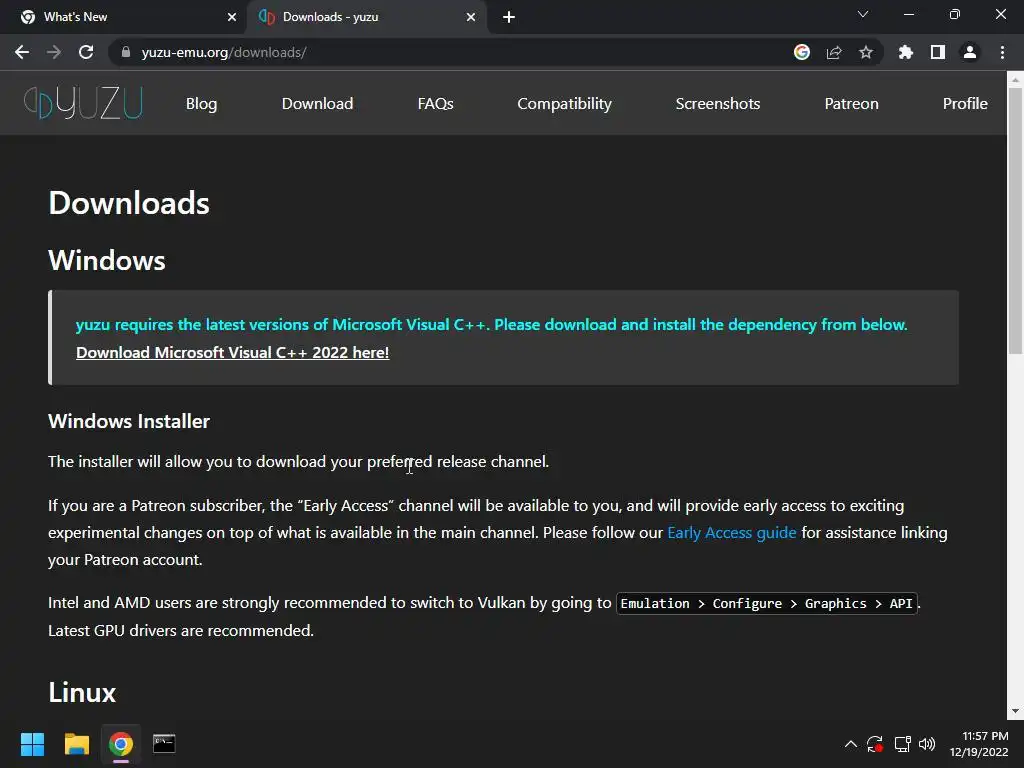Viewport: 1024px width, 768px height.
Task: Show hidden system tray icons
Action: click(850, 744)
